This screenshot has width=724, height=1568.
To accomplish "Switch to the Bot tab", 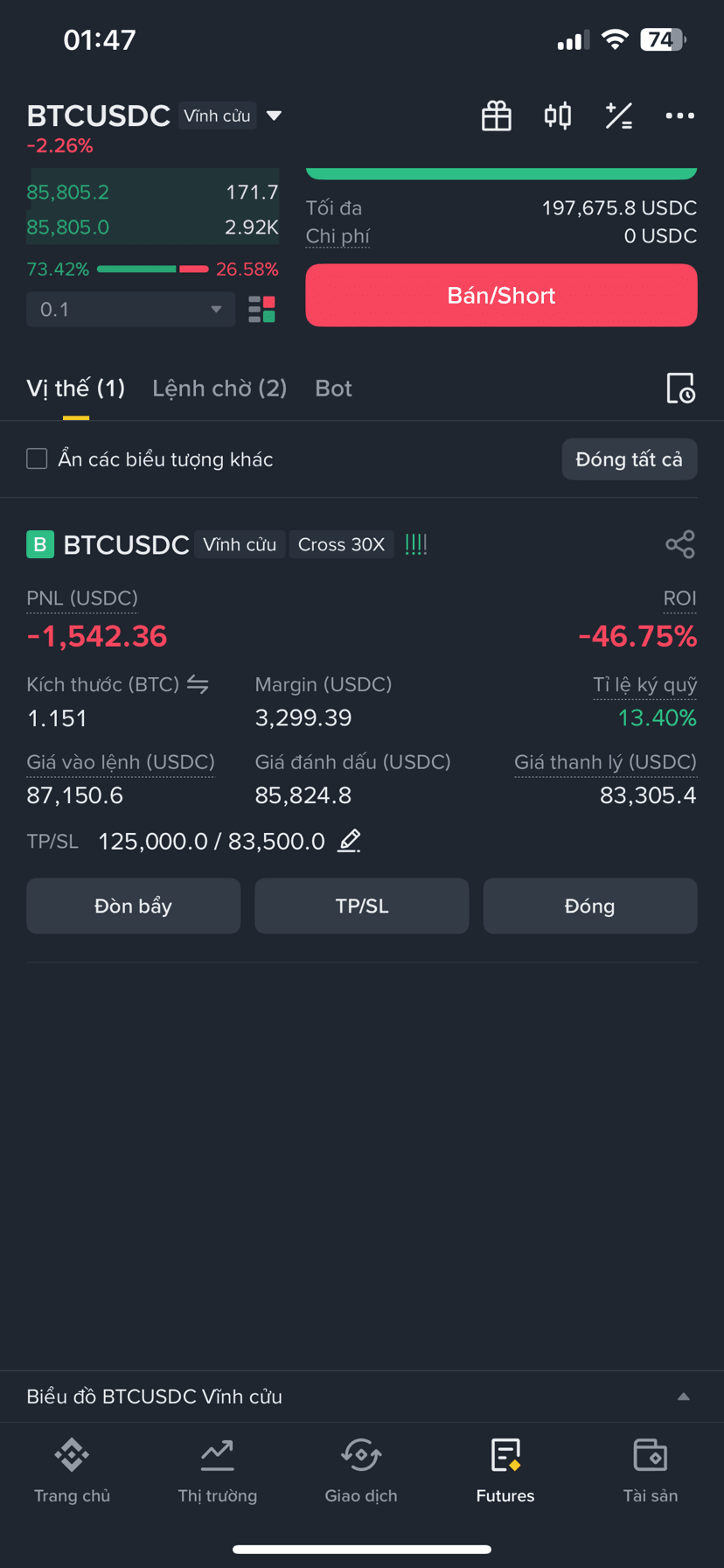I will 333,388.
